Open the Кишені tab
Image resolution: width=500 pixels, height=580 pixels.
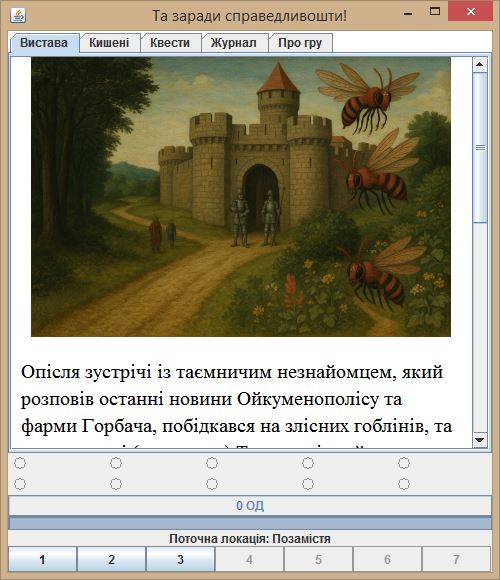tap(109, 43)
